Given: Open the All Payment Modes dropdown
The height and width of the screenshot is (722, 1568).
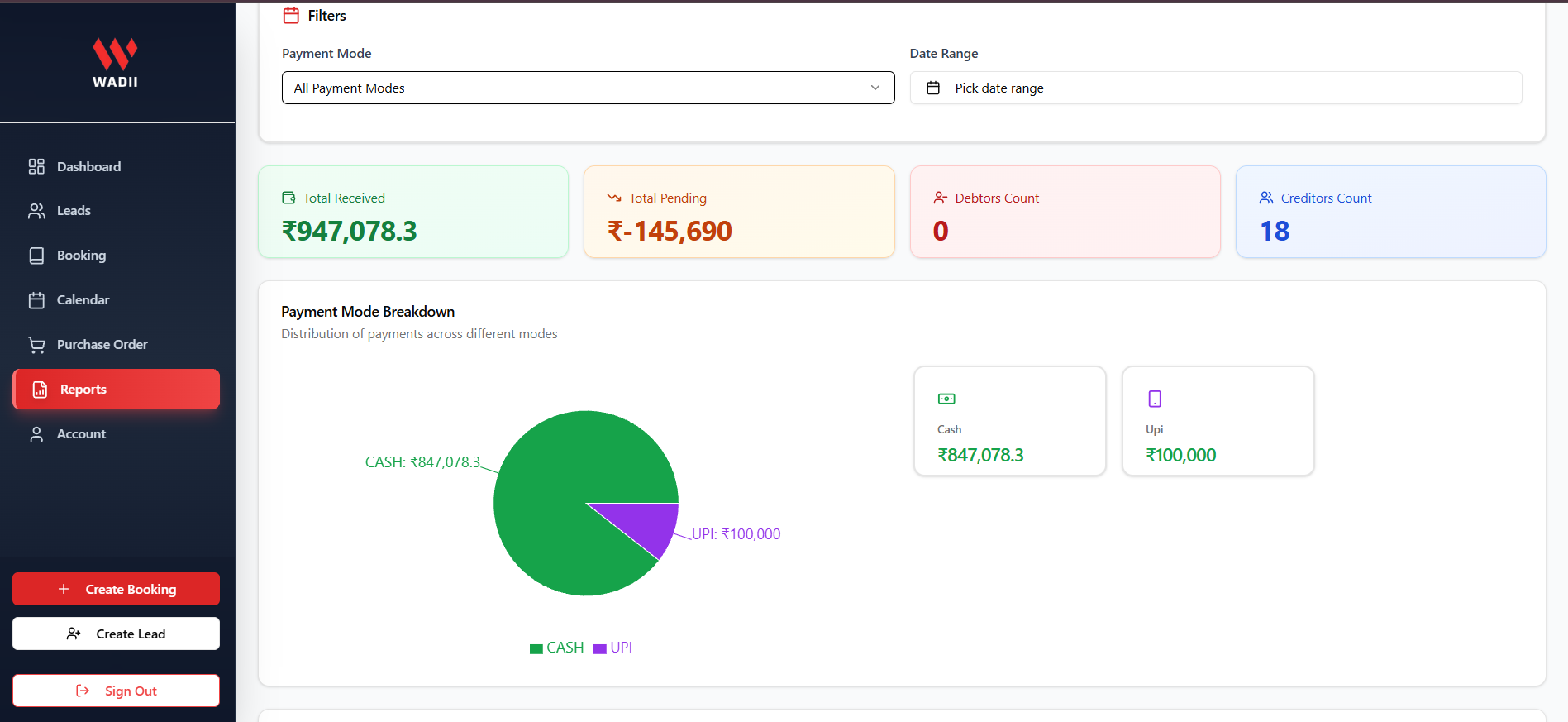Looking at the screenshot, I should [x=588, y=88].
